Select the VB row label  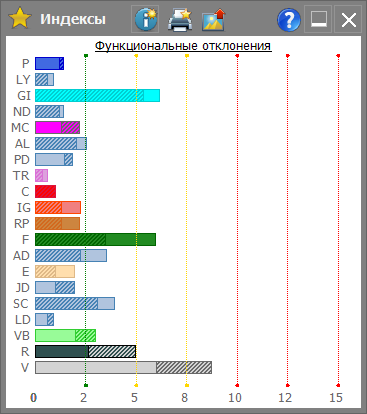(22, 335)
